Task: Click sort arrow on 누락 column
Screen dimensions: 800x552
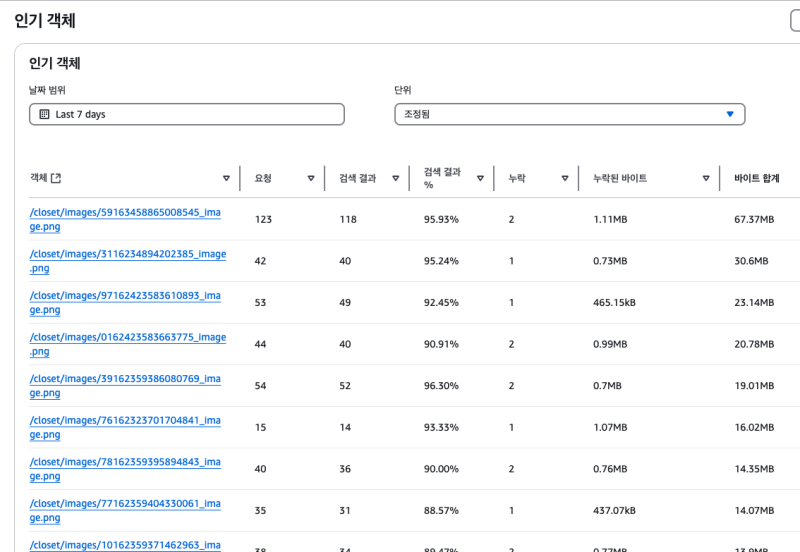Action: (x=565, y=179)
